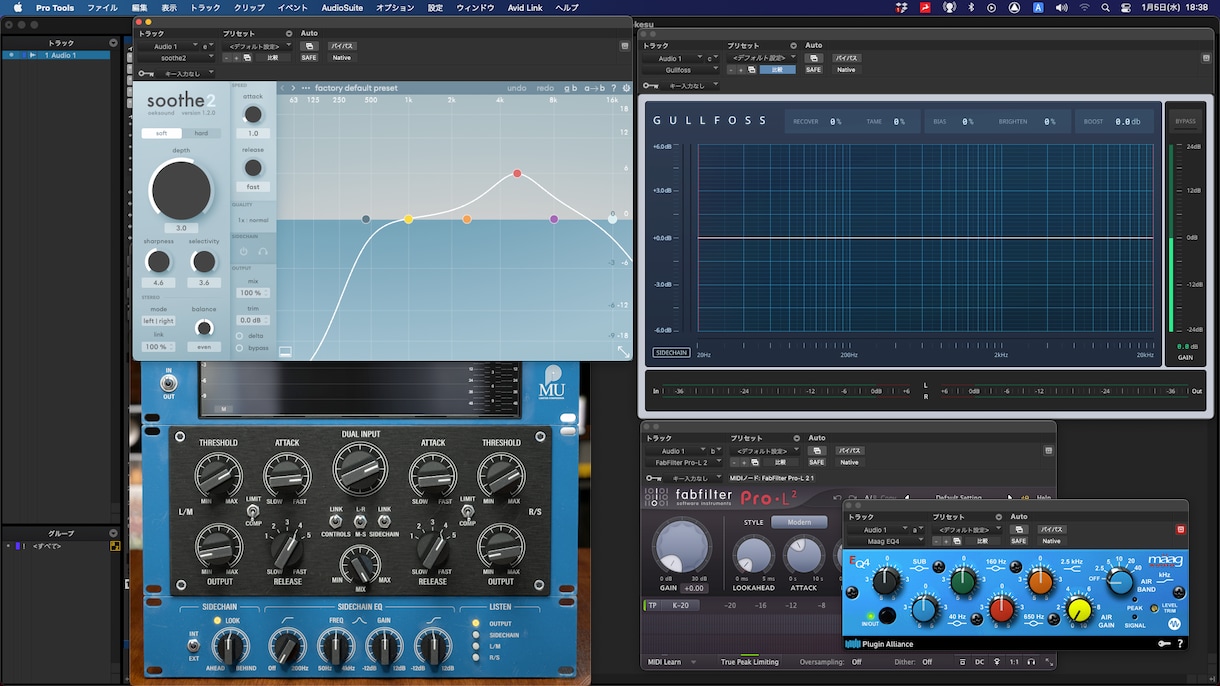The width and height of the screenshot is (1220, 686).
Task: Open the ファイル menu
Action: click(102, 7)
